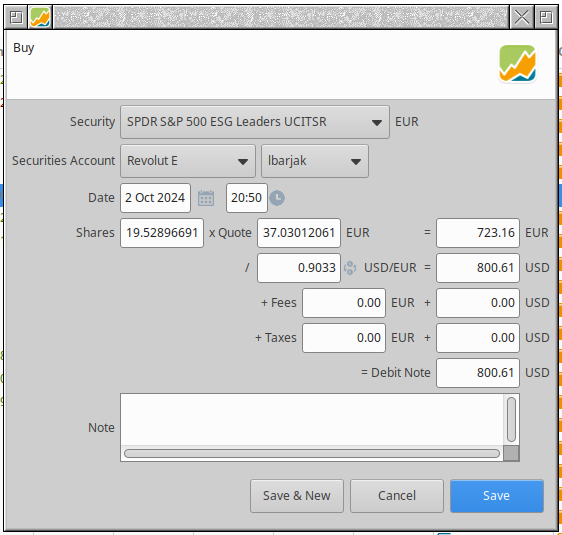The image size is (562, 535).
Task: Click the exchange rate refresh icon
Action: tap(350, 268)
